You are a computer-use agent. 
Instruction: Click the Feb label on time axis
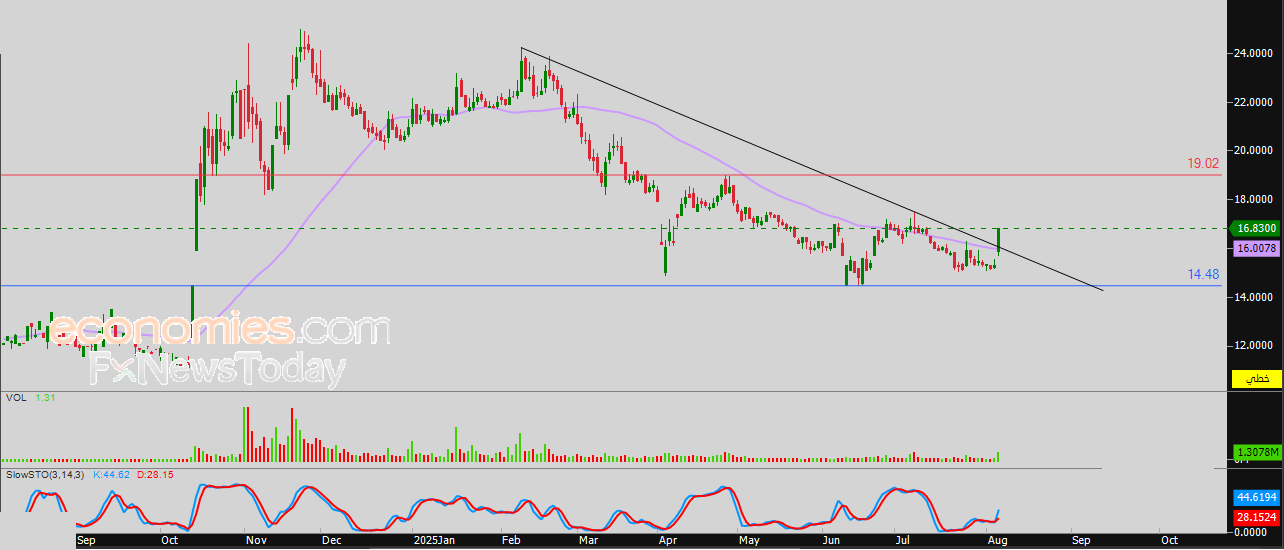(511, 540)
